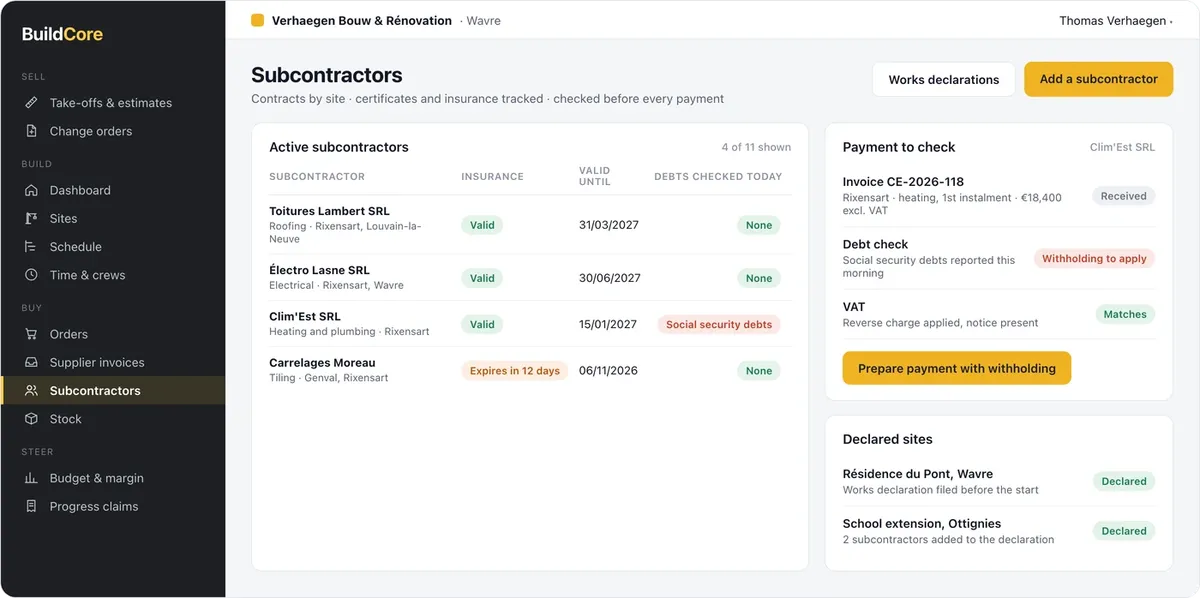Open the Dashboard section

(x=112, y=190)
